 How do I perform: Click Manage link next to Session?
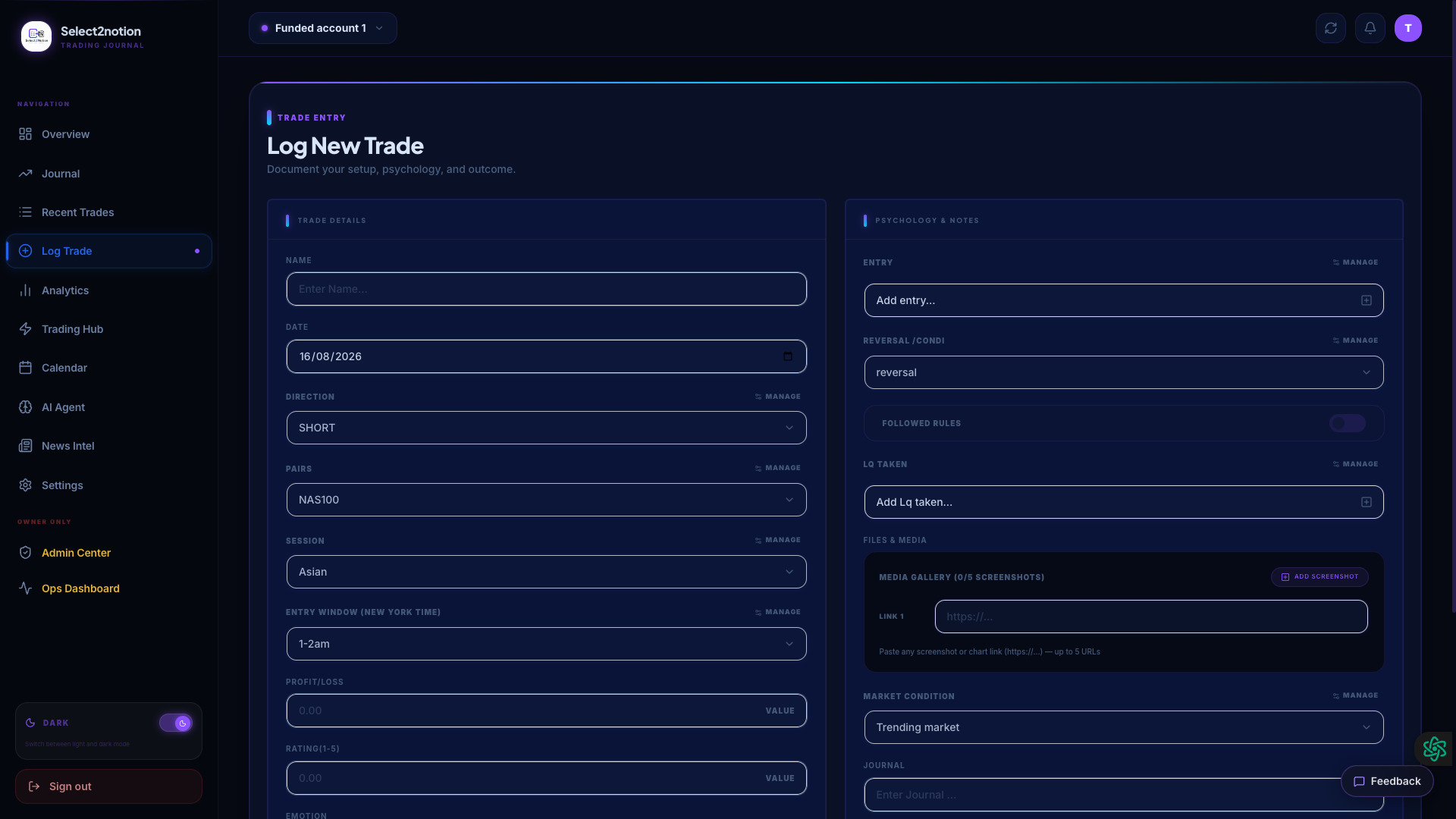(778, 540)
